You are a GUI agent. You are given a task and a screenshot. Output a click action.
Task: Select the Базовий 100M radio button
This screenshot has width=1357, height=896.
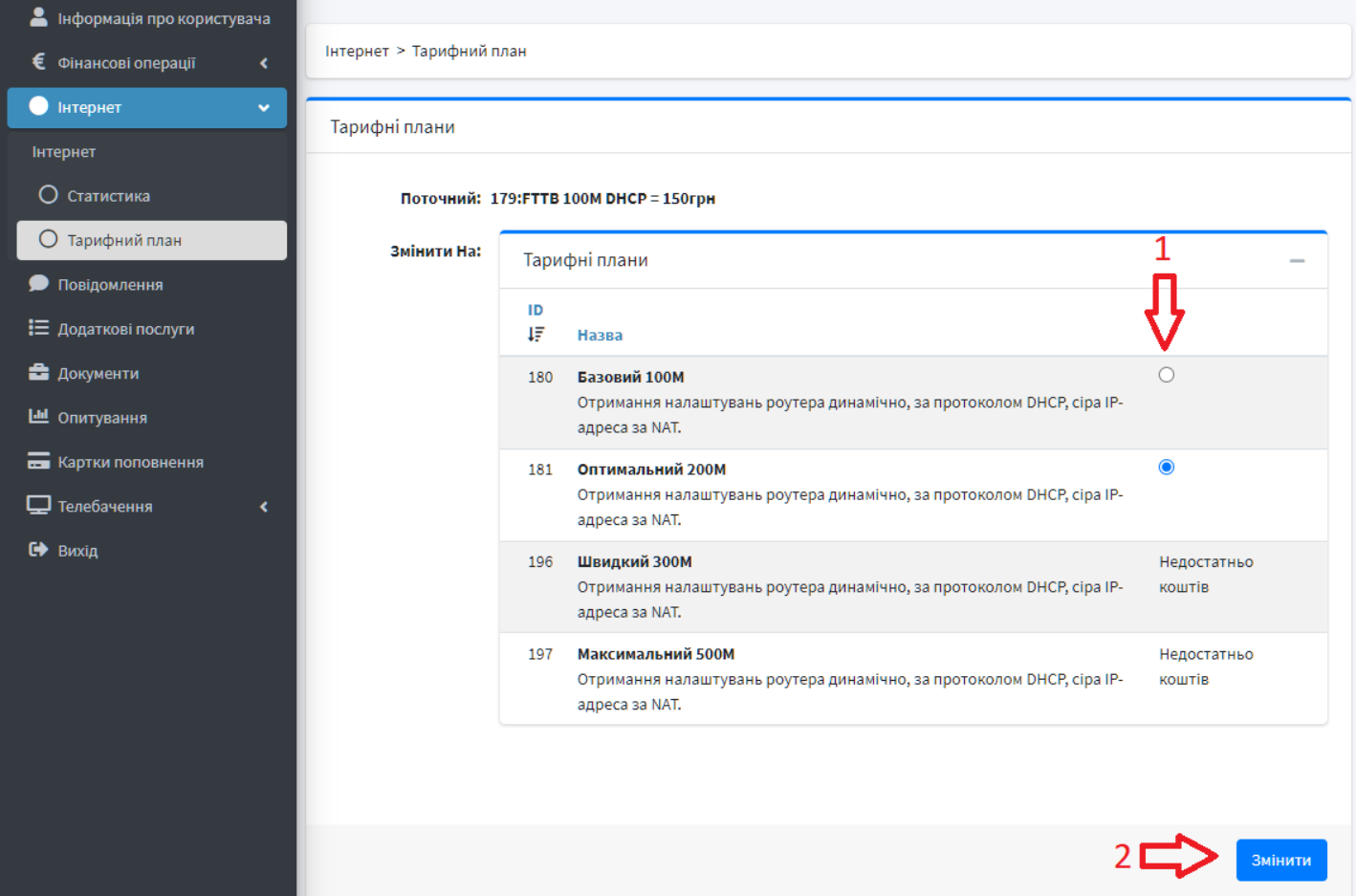click(1166, 375)
